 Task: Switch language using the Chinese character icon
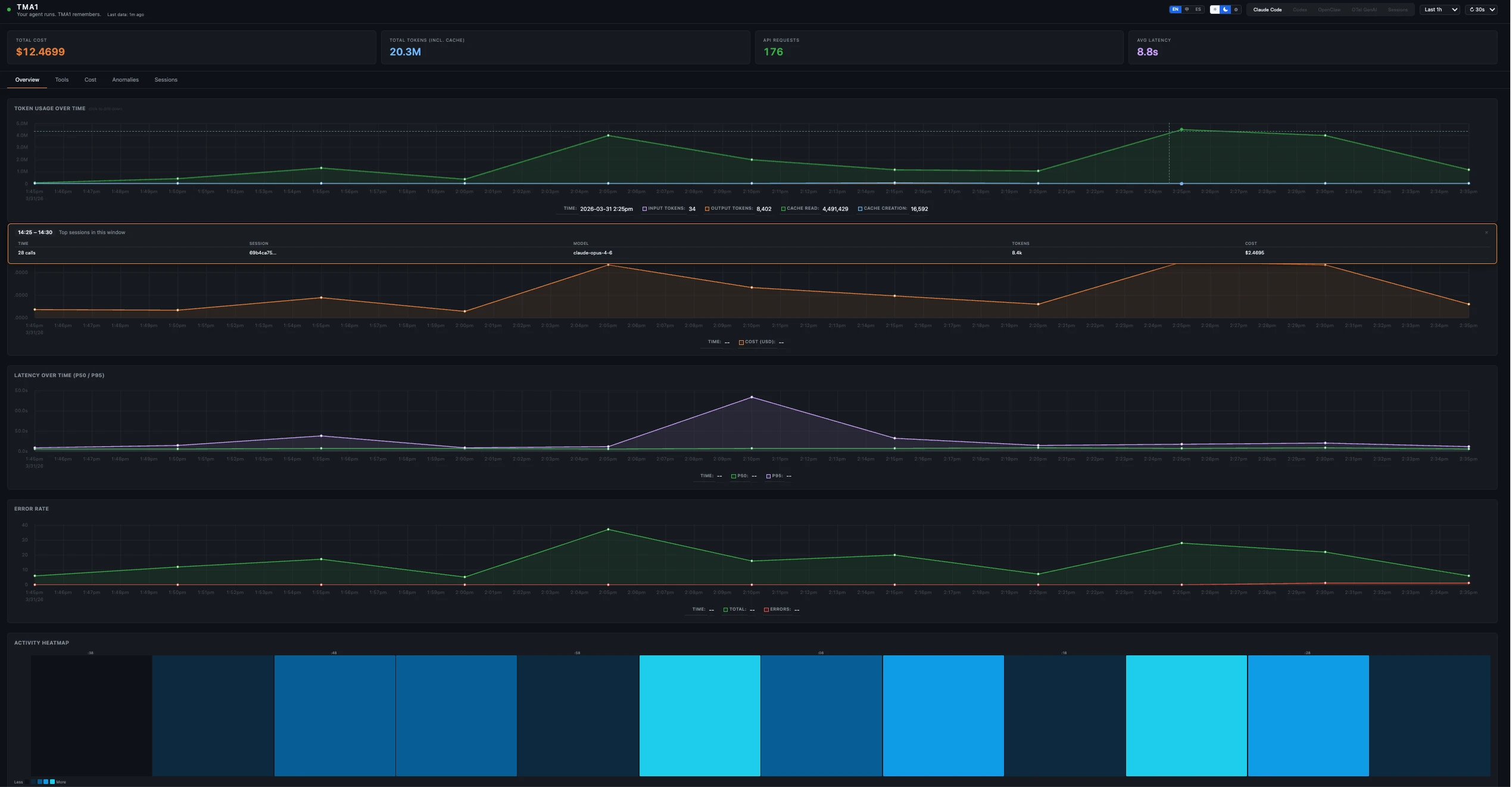click(1187, 10)
